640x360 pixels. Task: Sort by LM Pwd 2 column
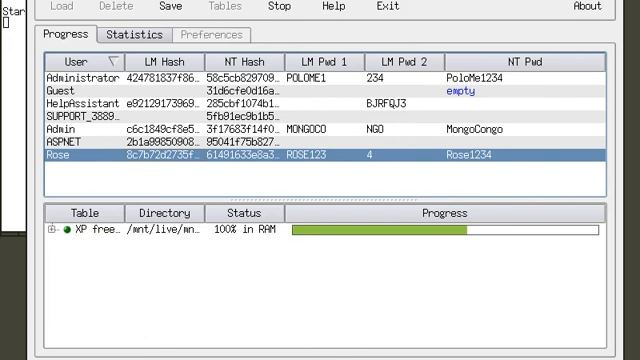pos(404,62)
